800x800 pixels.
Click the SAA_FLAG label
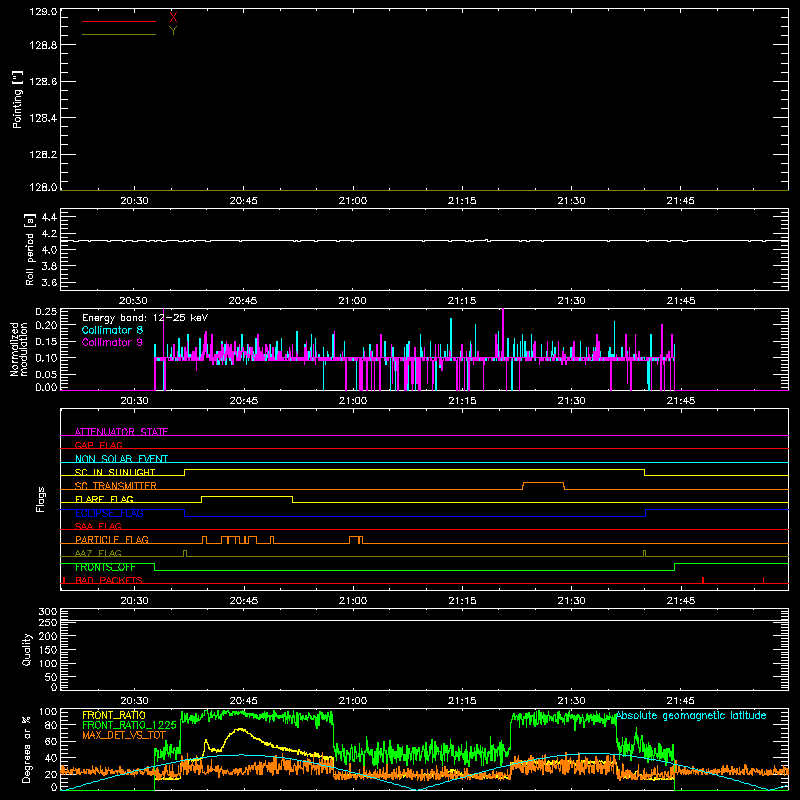98,526
